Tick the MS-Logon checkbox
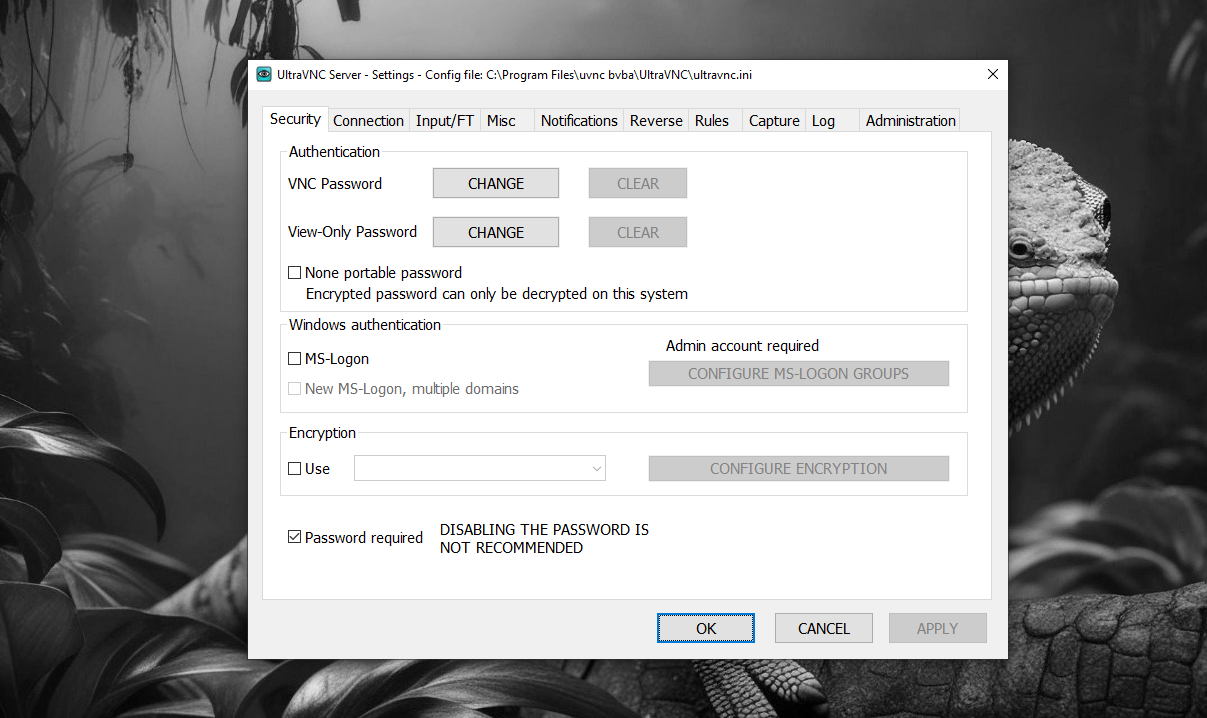 point(295,358)
